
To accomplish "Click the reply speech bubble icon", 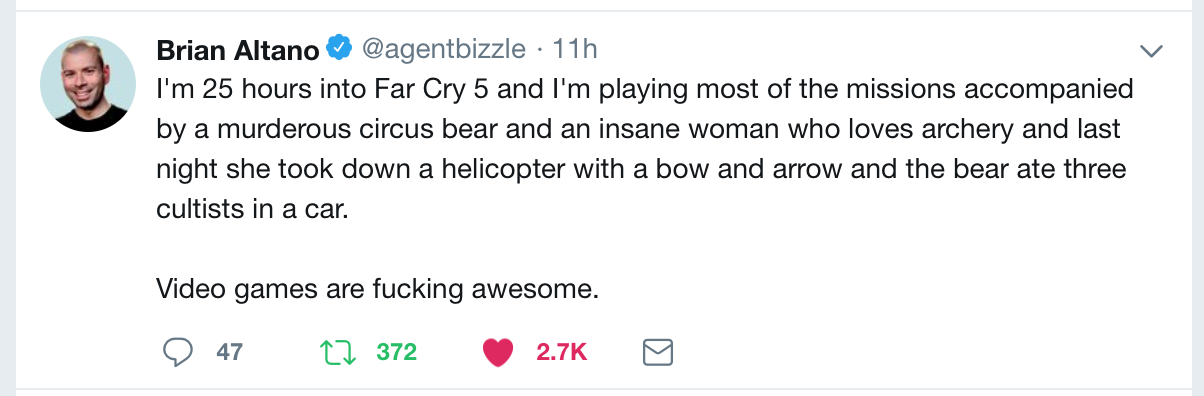I will (x=177, y=352).
